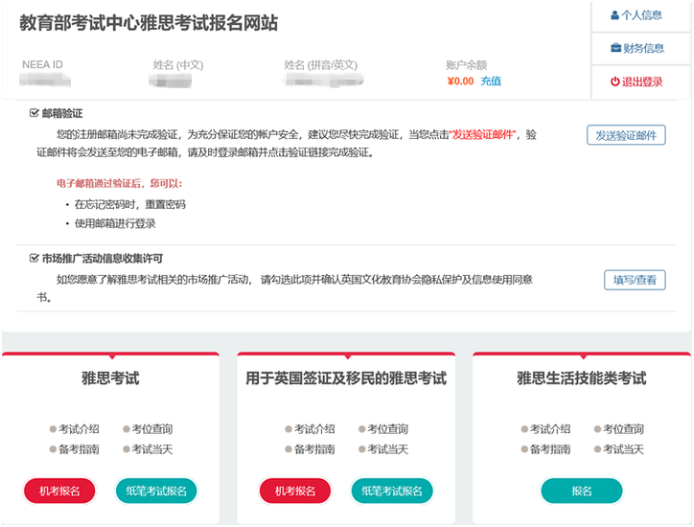Toggle the 邮箱验证 checkbox

click(34, 113)
